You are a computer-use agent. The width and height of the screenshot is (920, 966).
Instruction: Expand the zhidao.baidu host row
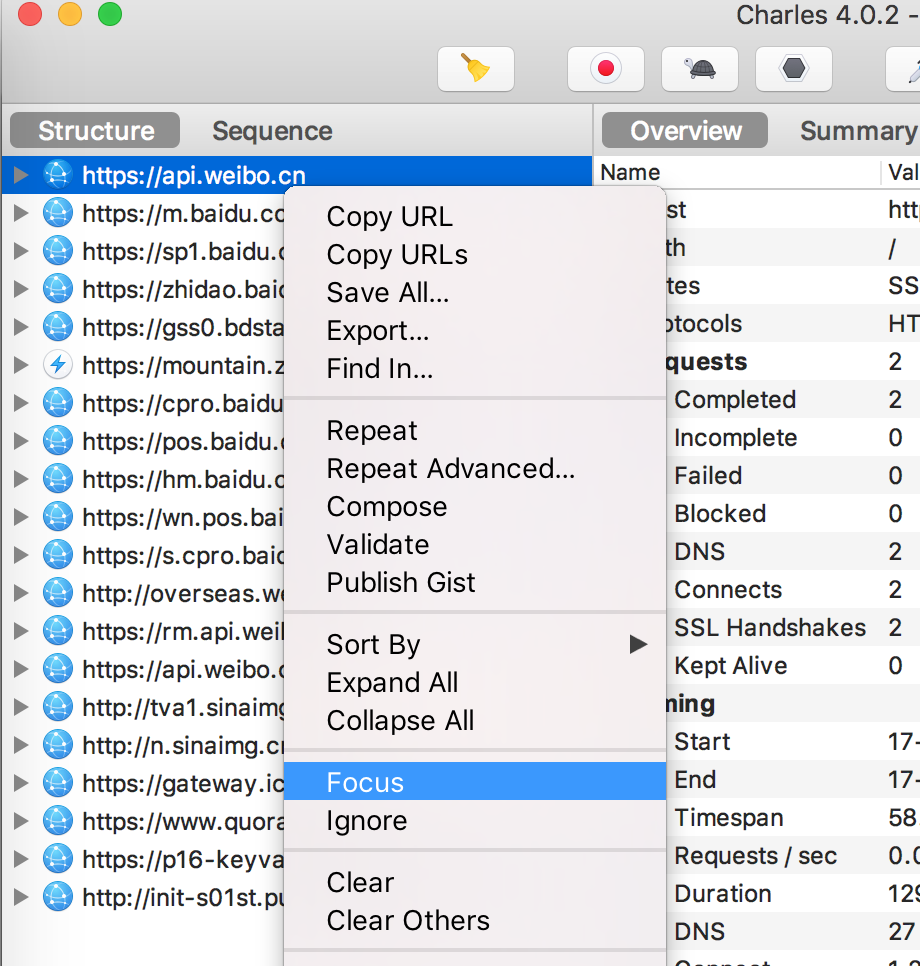tap(21, 289)
